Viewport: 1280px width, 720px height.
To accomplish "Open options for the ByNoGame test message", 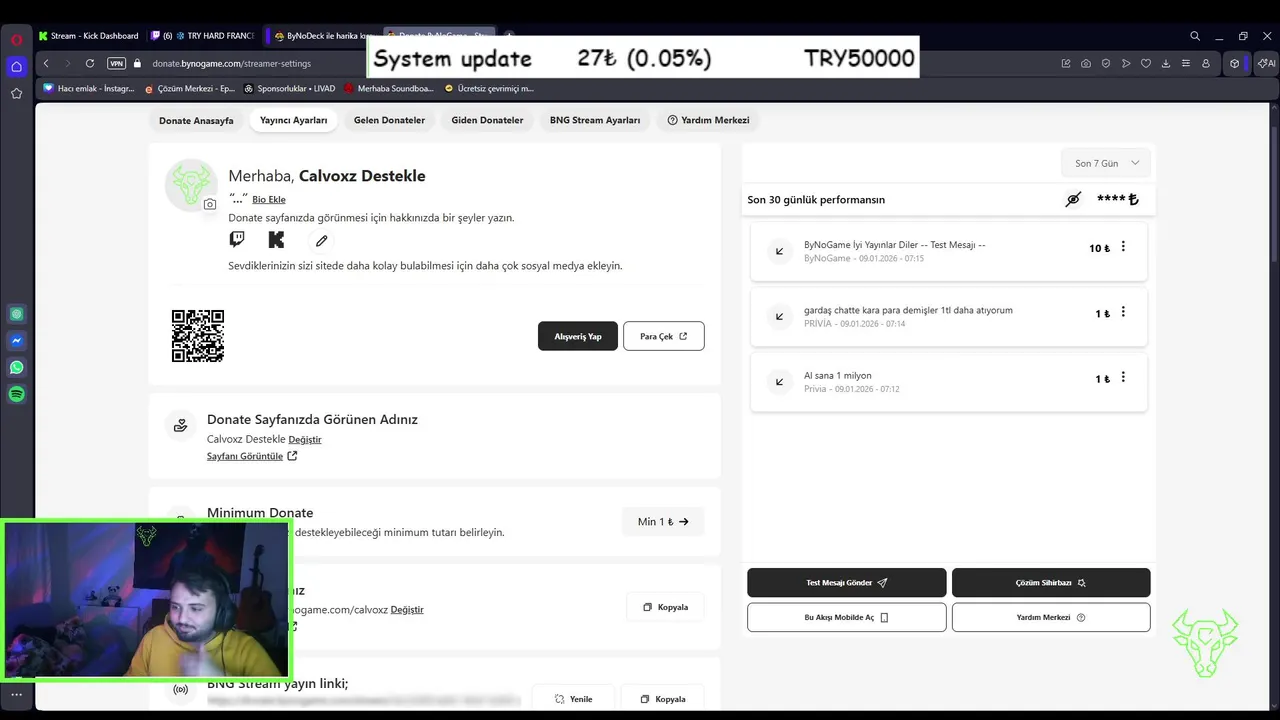I will click(1123, 247).
